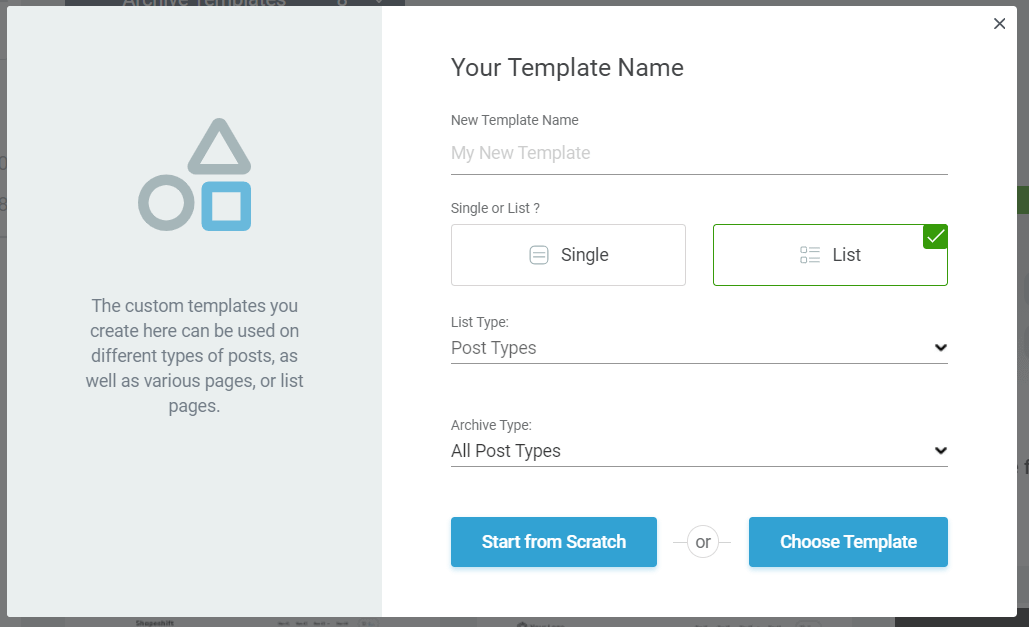The image size is (1029, 627).
Task: Click the blue square shape illustration
Action: 226,206
